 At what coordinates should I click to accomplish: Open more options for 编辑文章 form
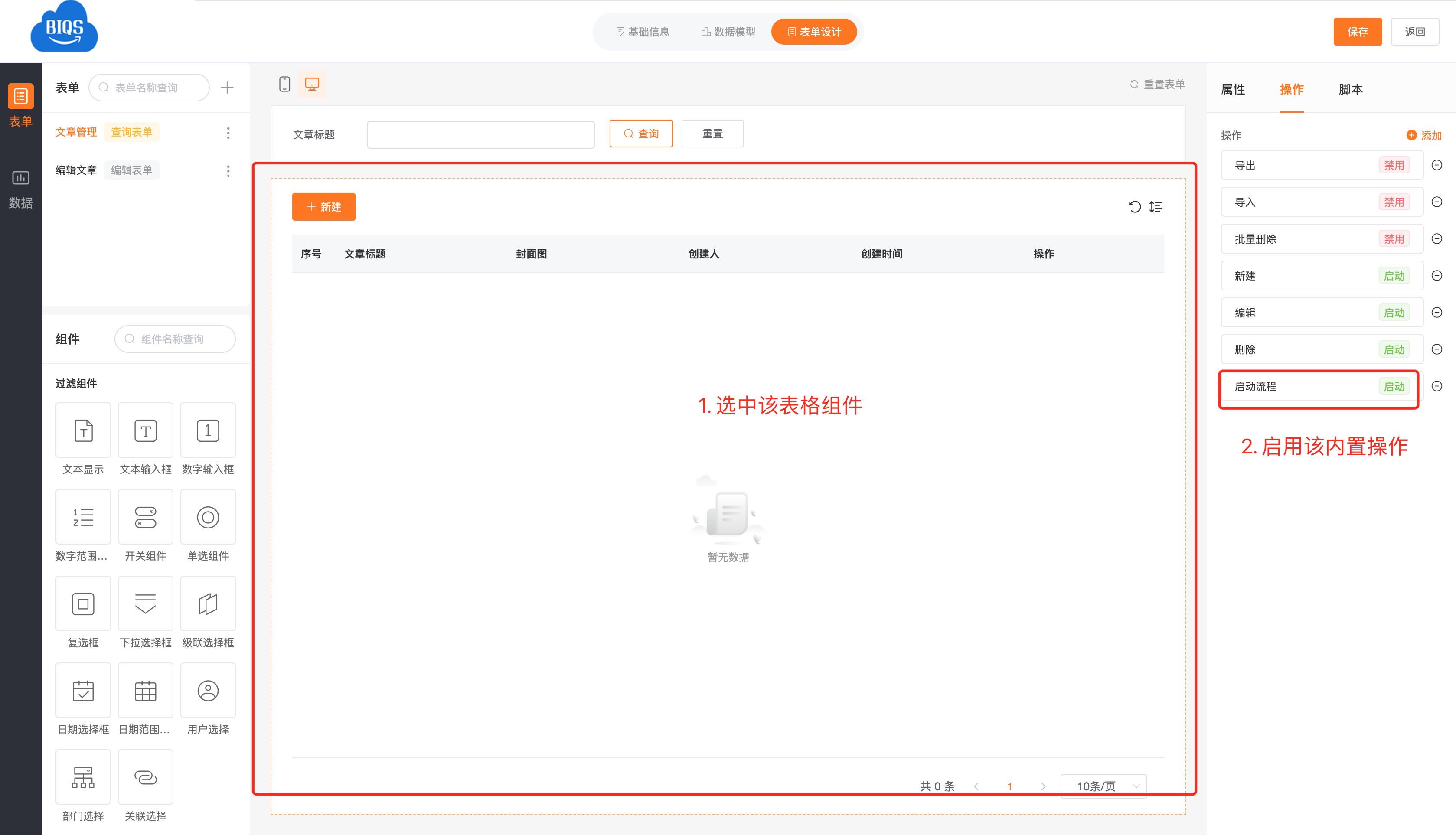[228, 171]
